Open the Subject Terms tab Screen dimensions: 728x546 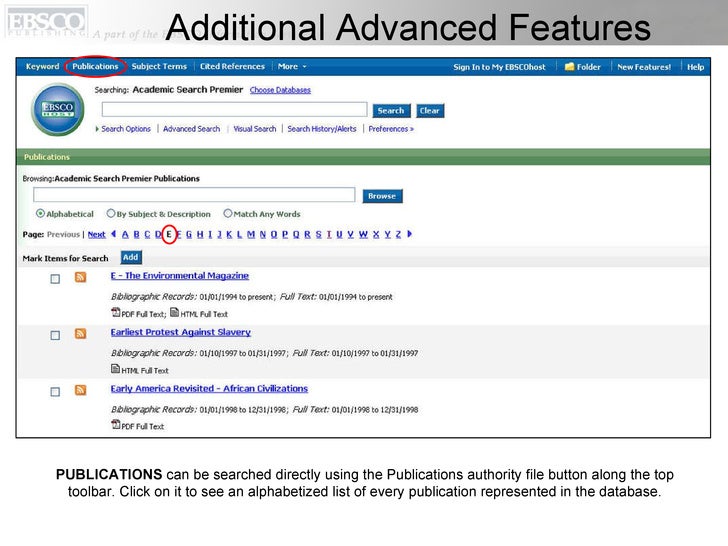pos(159,66)
